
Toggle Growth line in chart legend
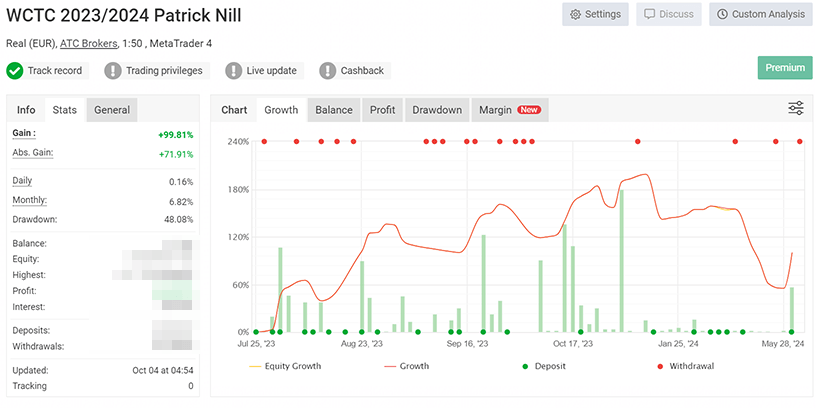(x=406, y=366)
